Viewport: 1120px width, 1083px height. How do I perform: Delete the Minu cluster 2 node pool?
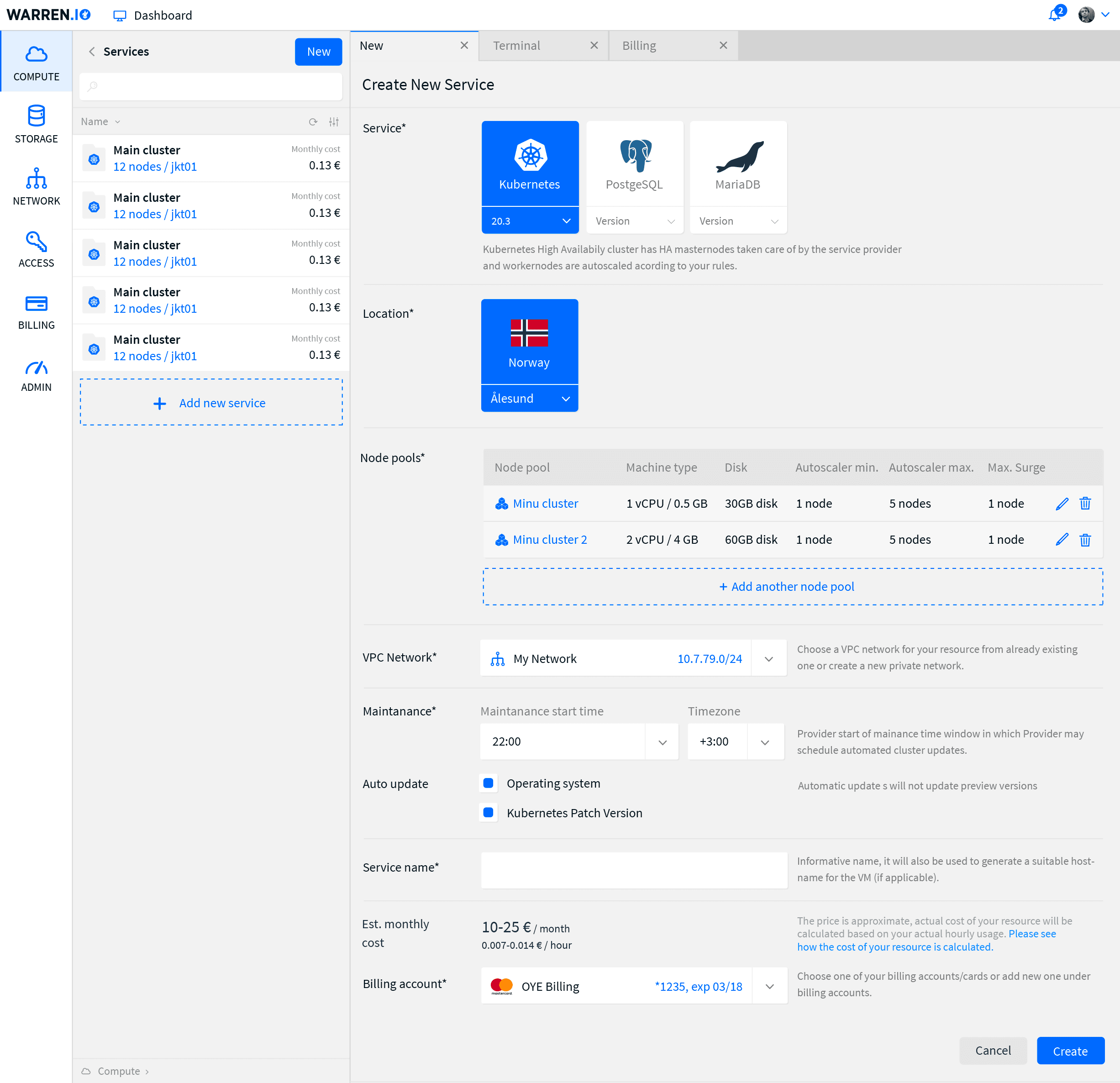[x=1084, y=540]
